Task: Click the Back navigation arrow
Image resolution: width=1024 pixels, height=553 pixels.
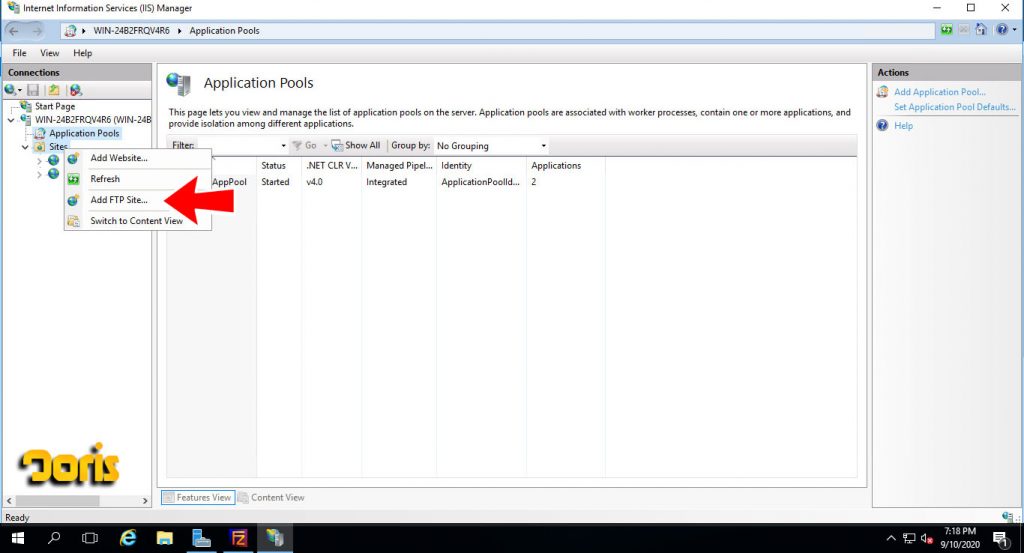Action: [x=14, y=31]
